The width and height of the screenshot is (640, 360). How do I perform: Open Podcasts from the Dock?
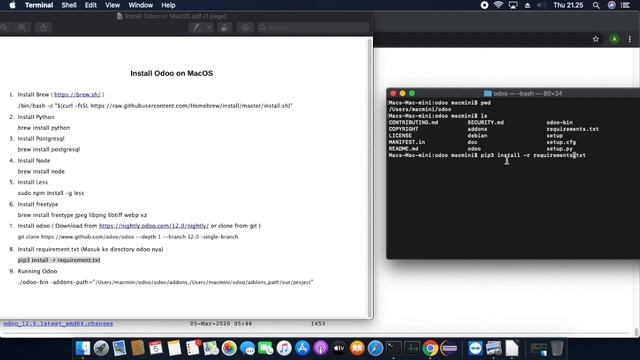321,348
